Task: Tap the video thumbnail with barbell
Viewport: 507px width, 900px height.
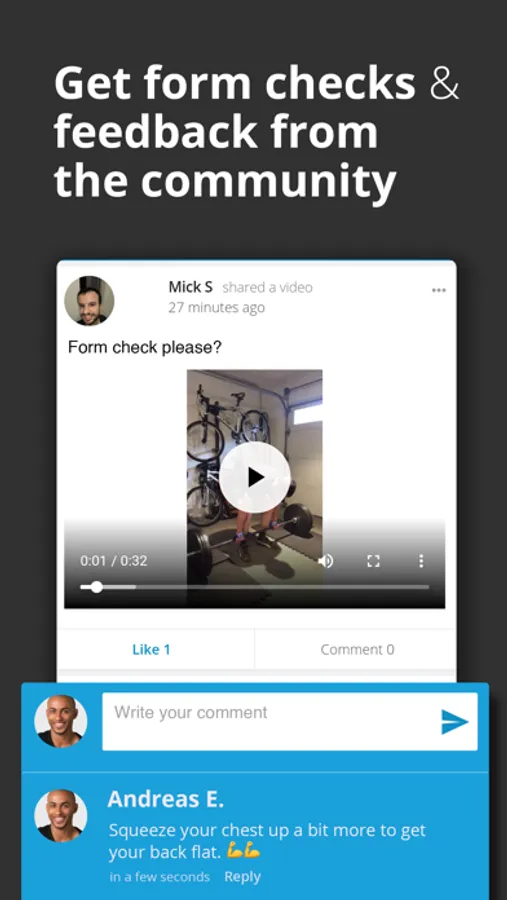Action: click(x=254, y=488)
